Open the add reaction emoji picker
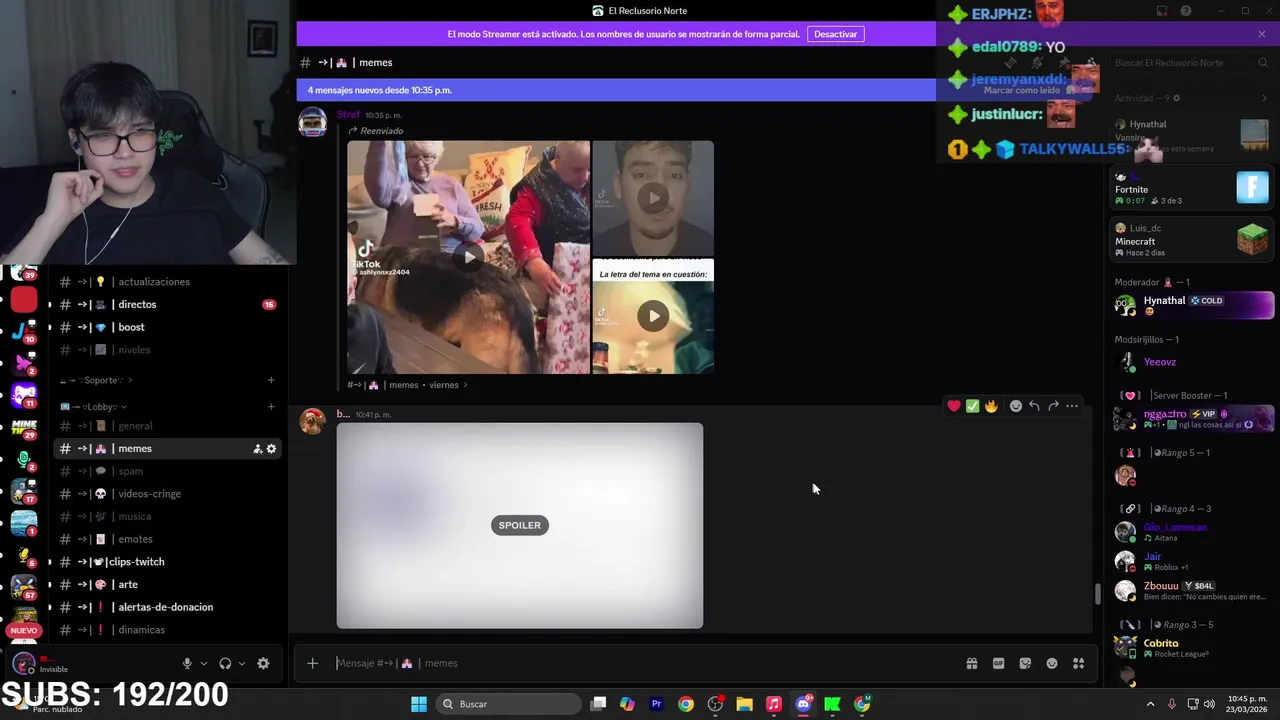 tap(1016, 406)
